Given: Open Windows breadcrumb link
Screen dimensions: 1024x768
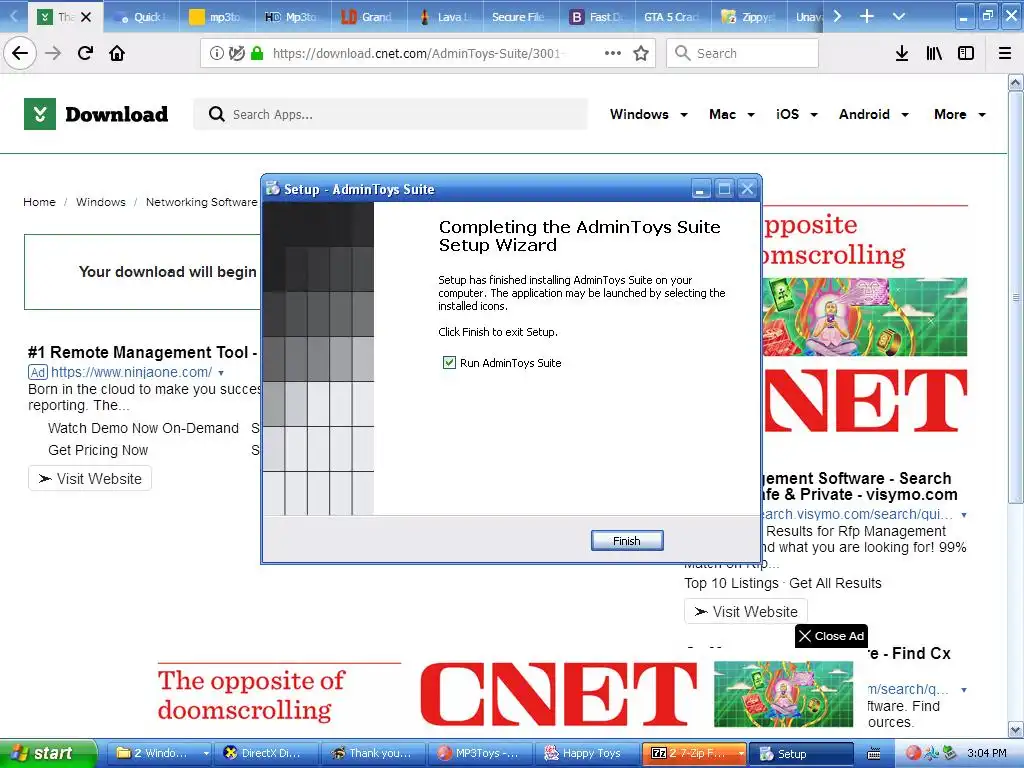Looking at the screenshot, I should click(101, 202).
